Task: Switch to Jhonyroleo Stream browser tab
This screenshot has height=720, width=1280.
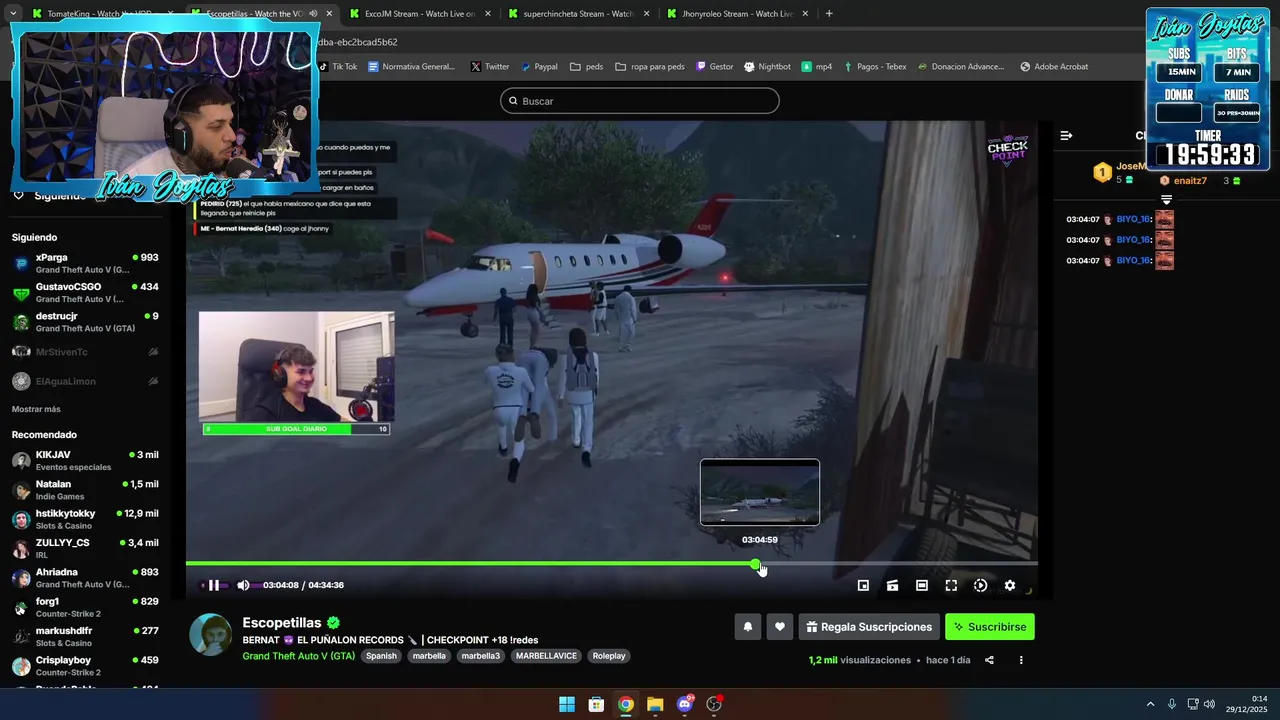Action: pyautogui.click(x=738, y=14)
